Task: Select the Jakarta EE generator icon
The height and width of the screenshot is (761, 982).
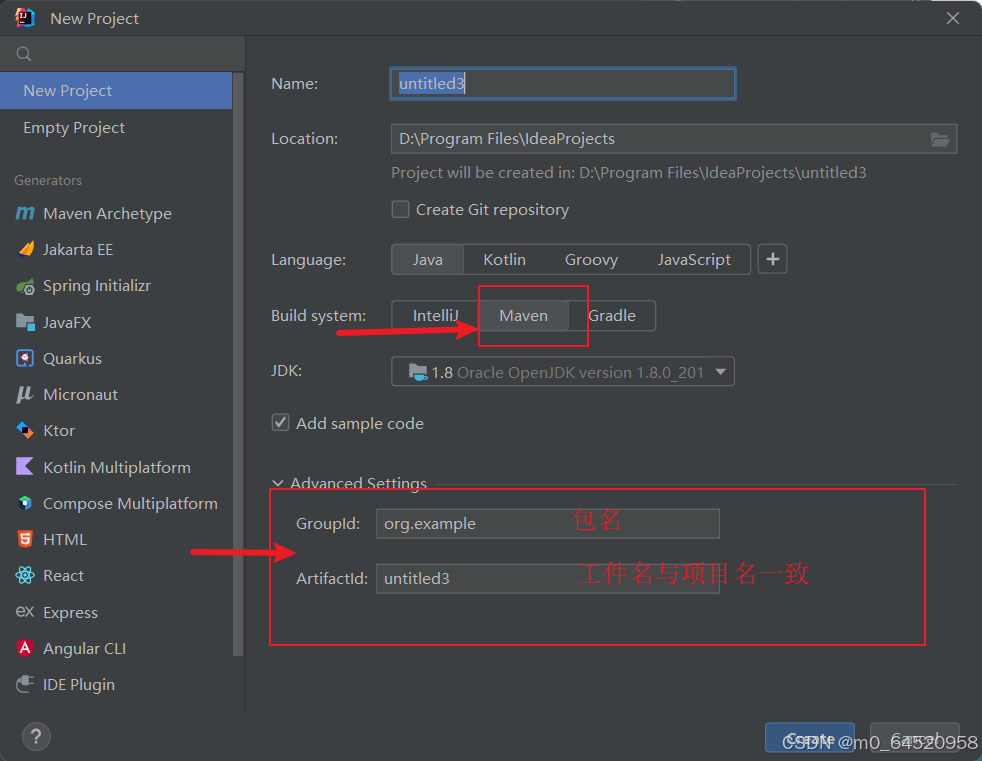Action: [x=26, y=249]
